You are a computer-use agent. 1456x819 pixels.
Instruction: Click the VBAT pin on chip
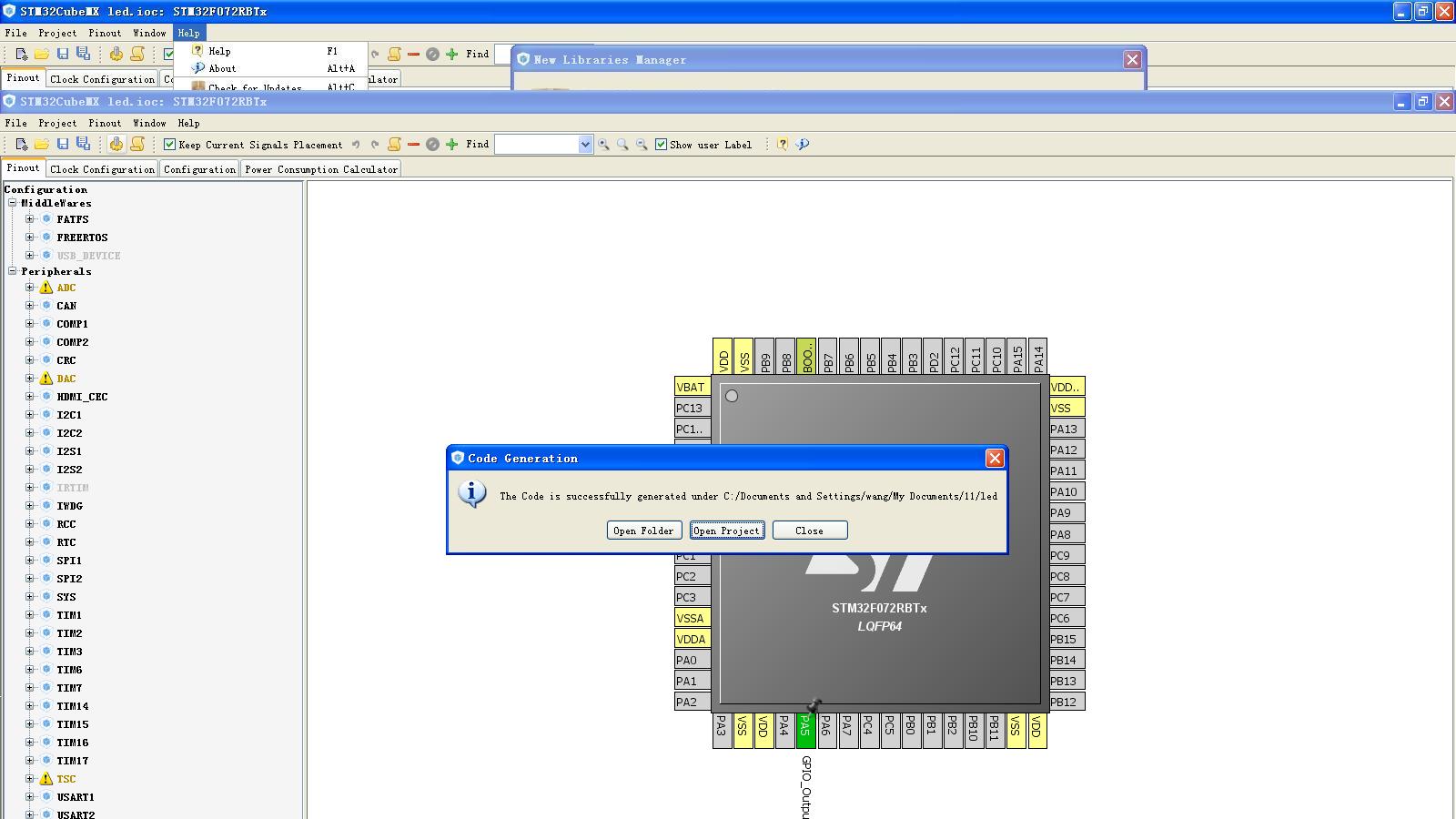(x=693, y=387)
